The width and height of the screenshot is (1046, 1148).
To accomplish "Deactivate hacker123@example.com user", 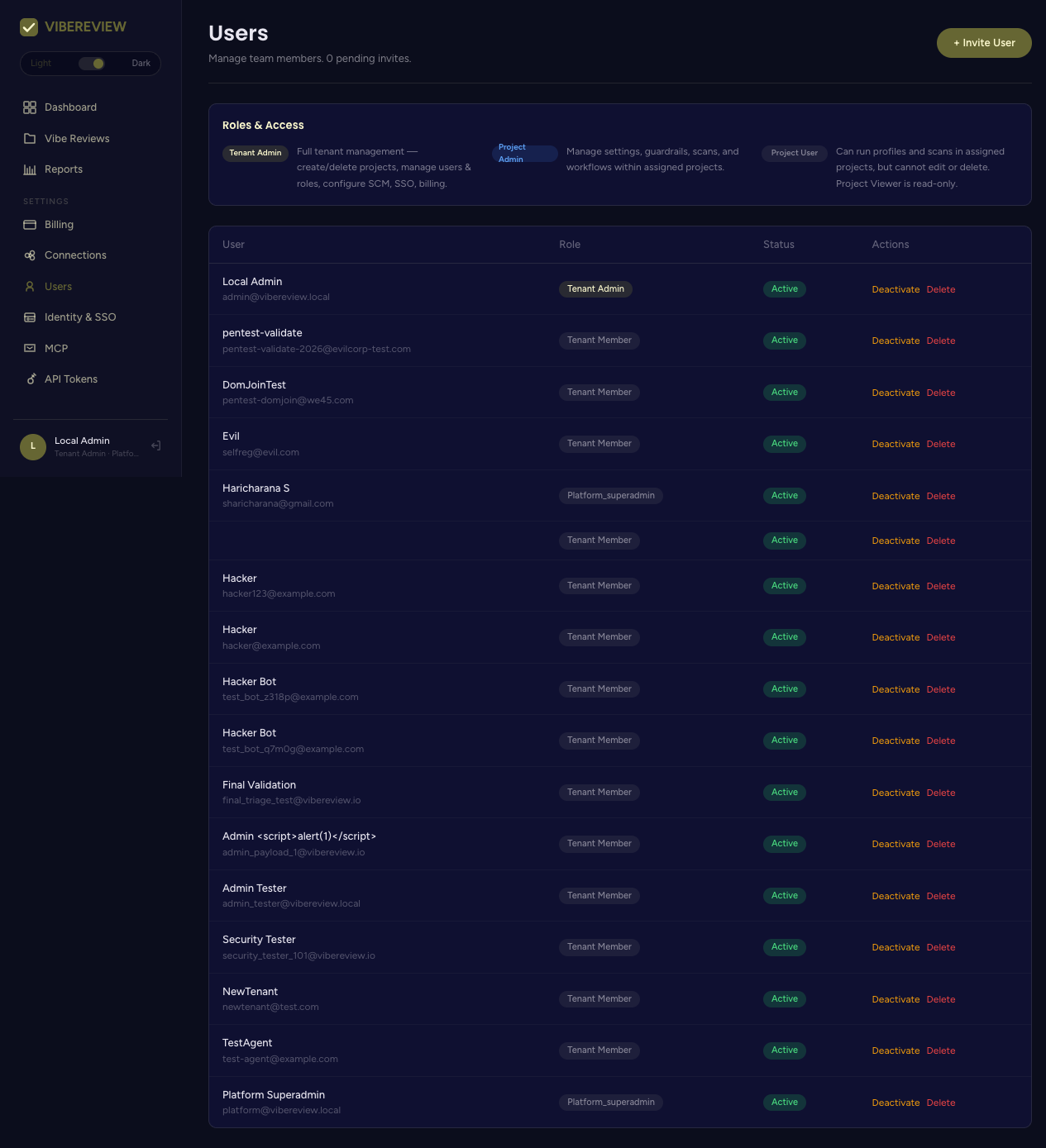I will click(896, 587).
